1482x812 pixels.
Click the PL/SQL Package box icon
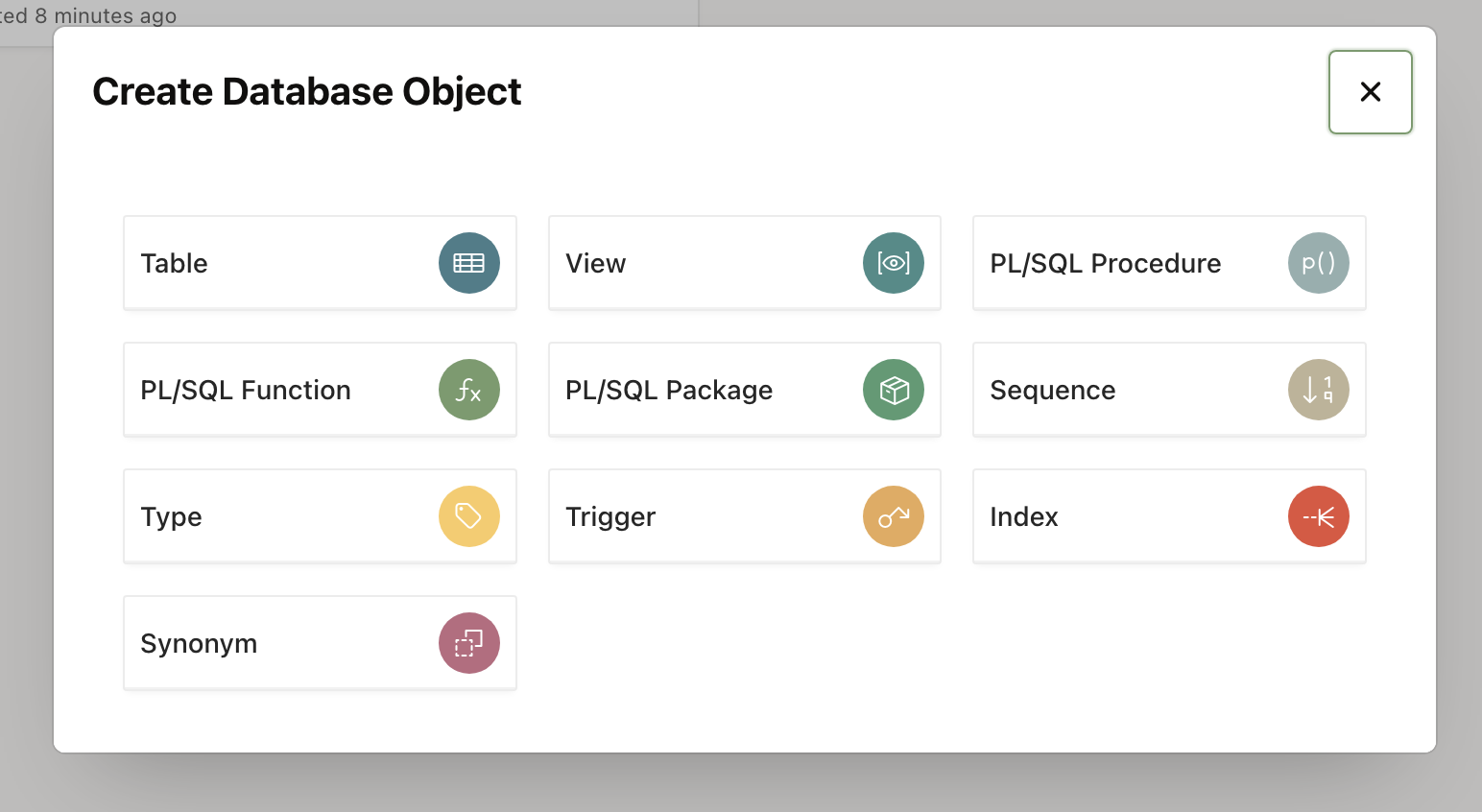pyautogui.click(x=894, y=390)
